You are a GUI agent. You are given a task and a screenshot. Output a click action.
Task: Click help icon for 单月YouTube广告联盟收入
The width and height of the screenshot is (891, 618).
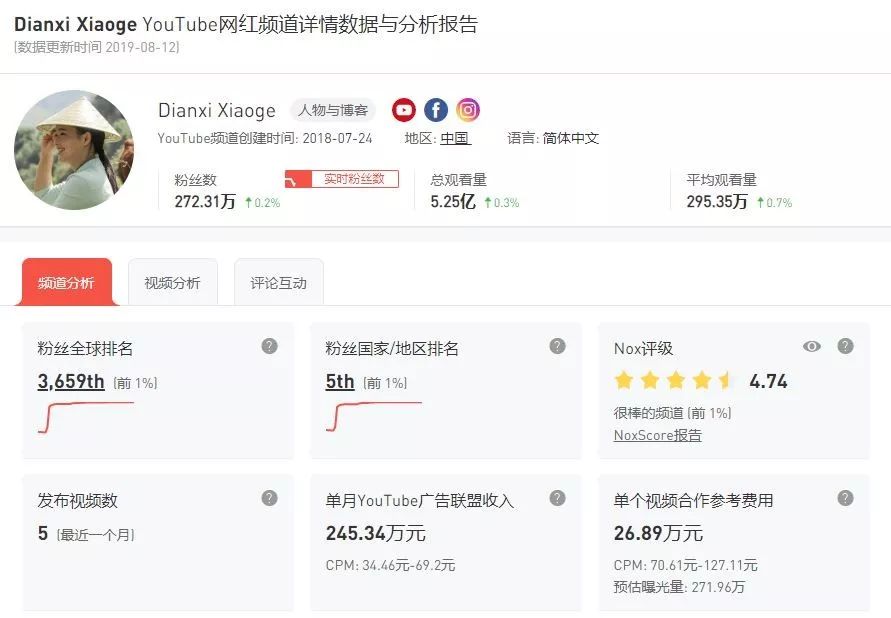pos(557,498)
